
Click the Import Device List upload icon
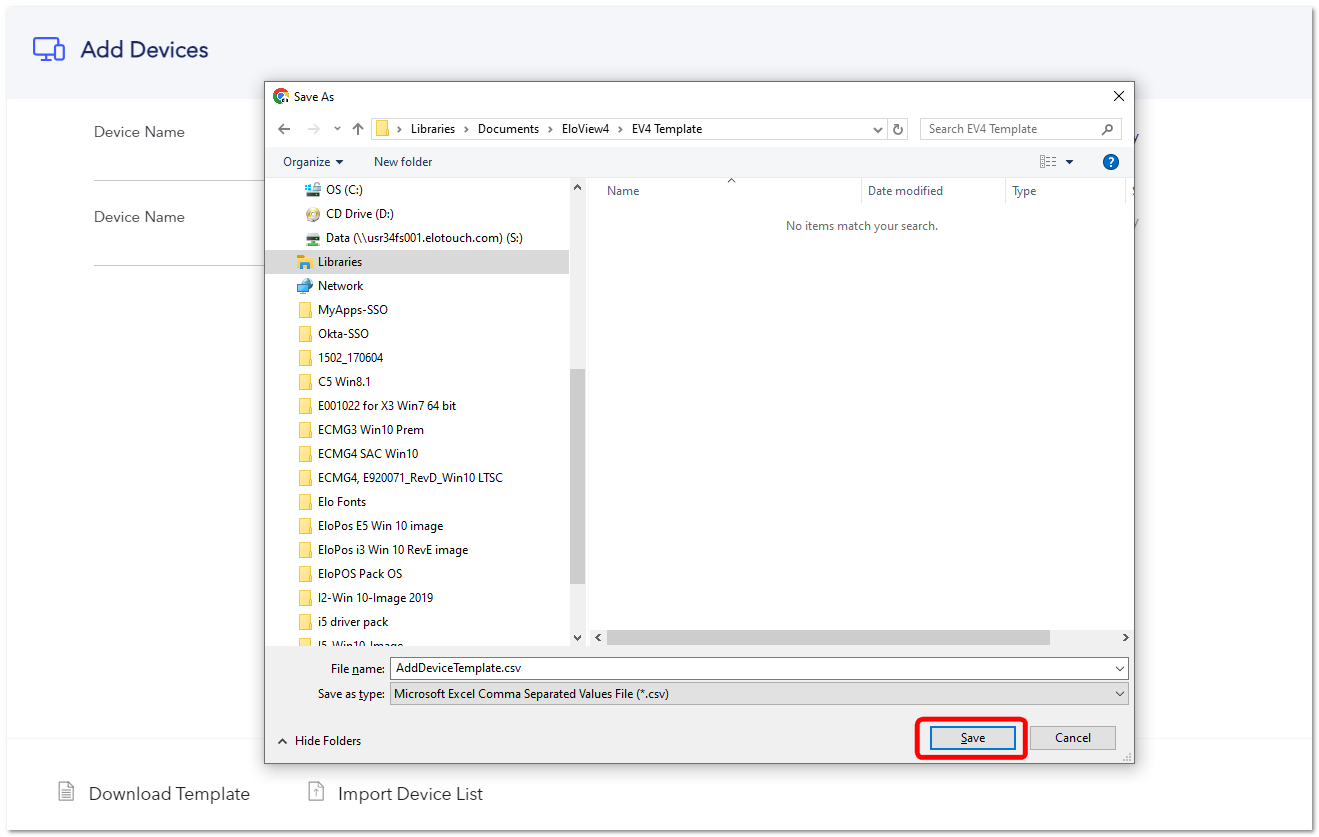pyautogui.click(x=316, y=792)
